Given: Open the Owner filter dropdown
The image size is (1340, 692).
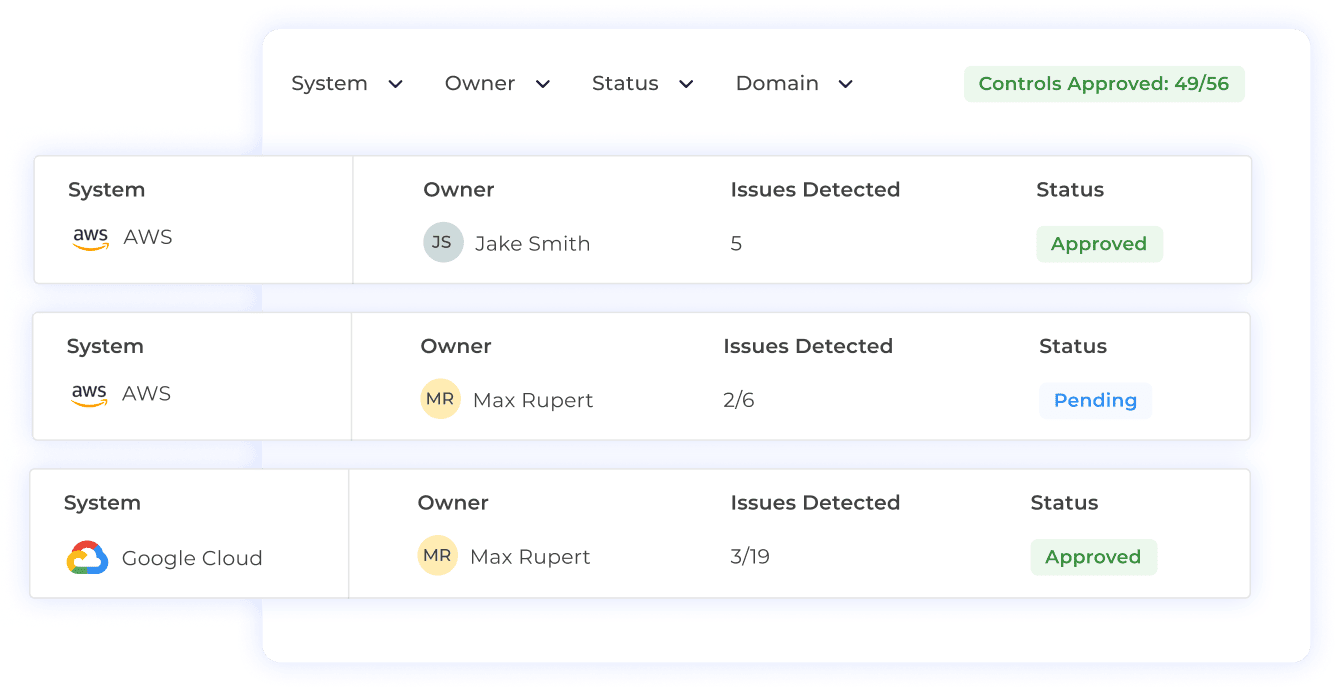Looking at the screenshot, I should coord(497,84).
